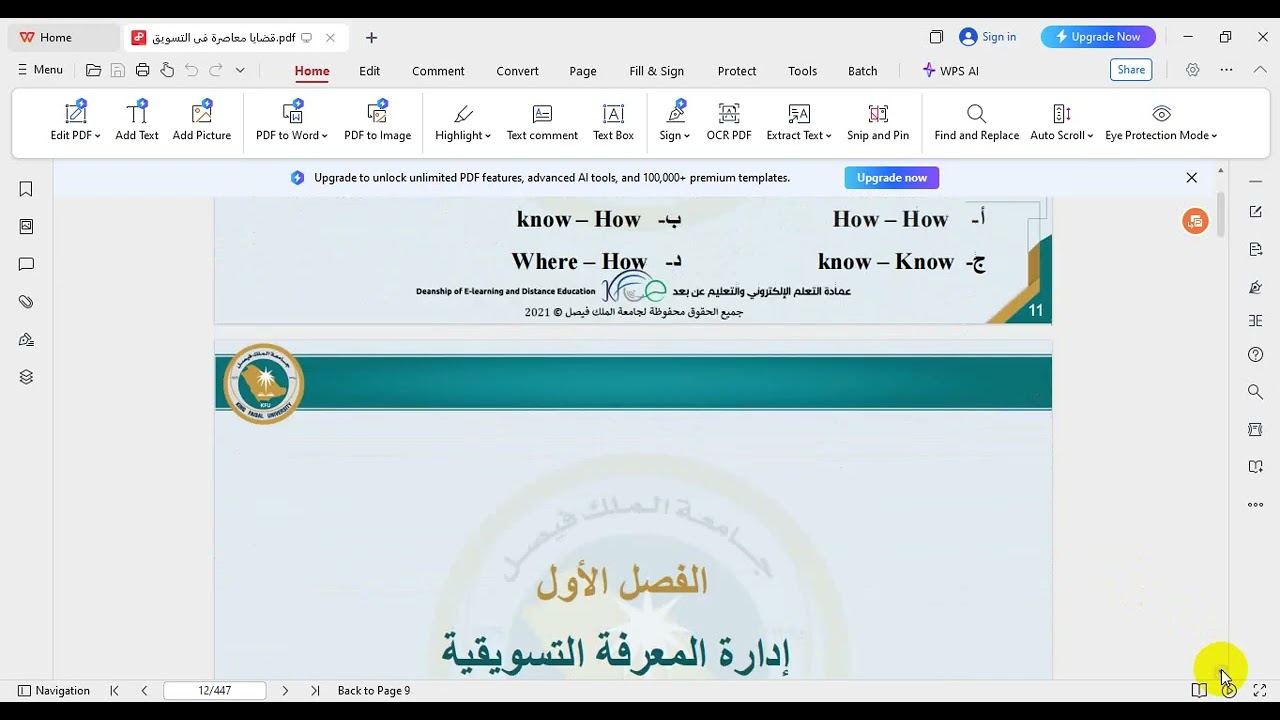Click the right sidebar search magnifier
The width and height of the screenshot is (1280, 720).
click(1255, 392)
